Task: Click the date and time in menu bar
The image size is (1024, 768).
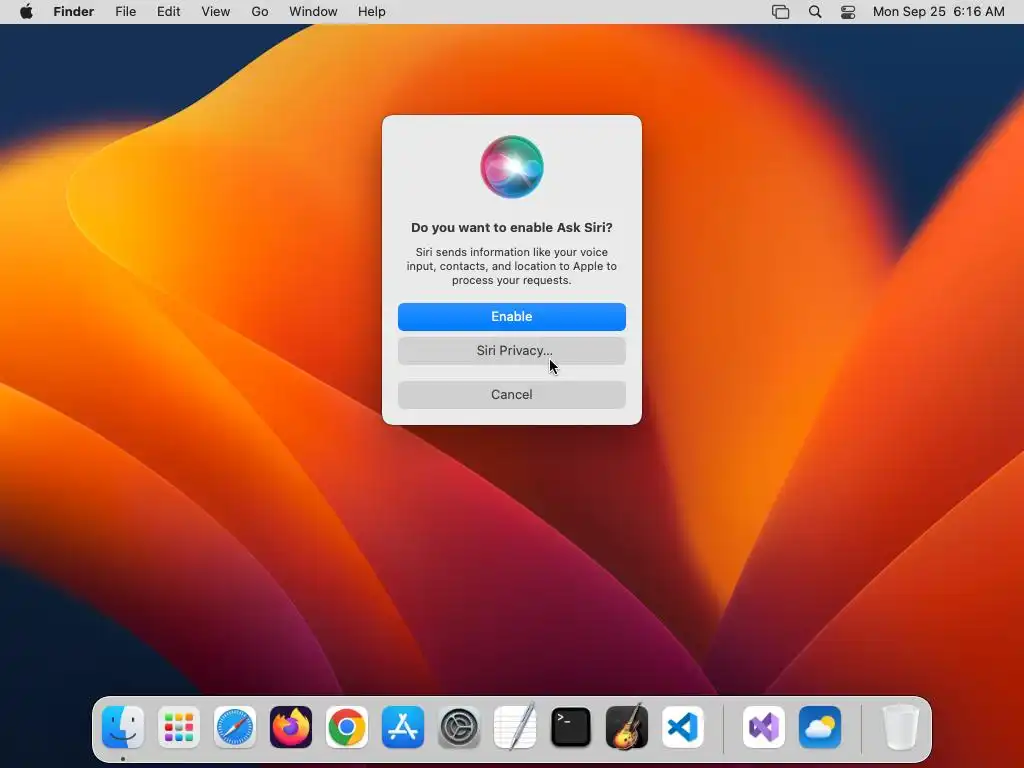Action: tap(938, 12)
